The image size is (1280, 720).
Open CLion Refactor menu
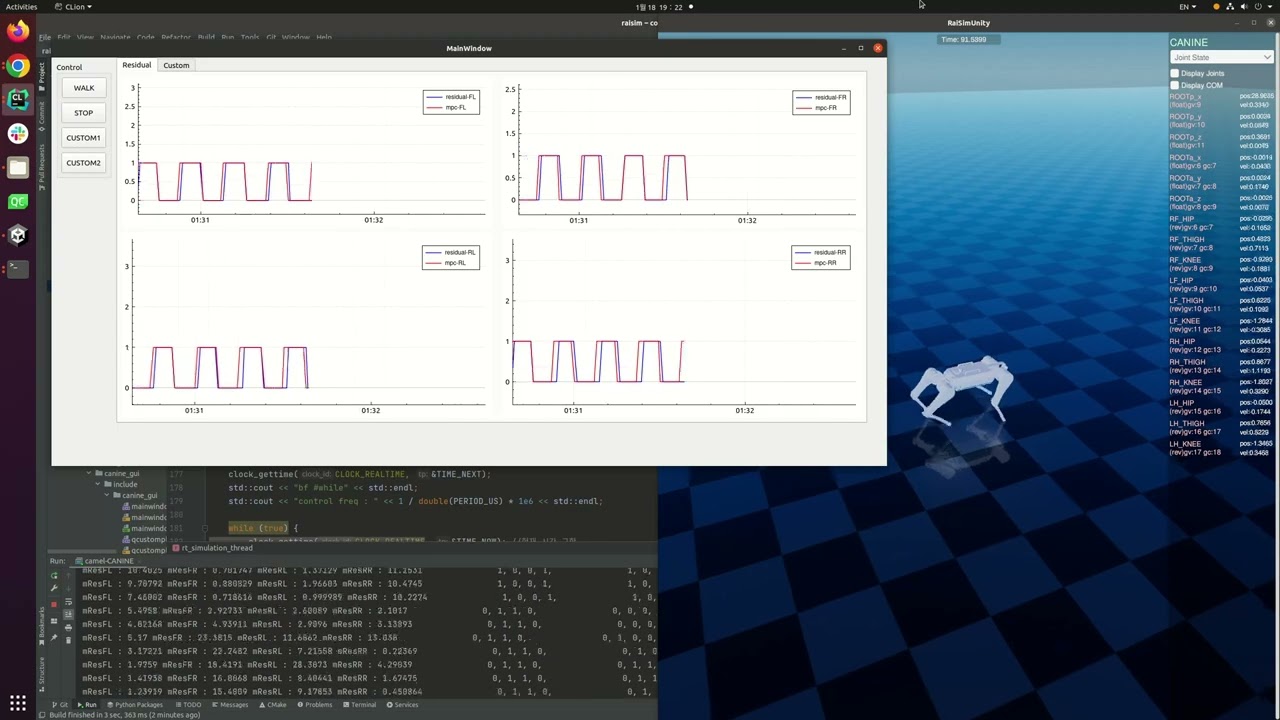pyautogui.click(x=176, y=37)
